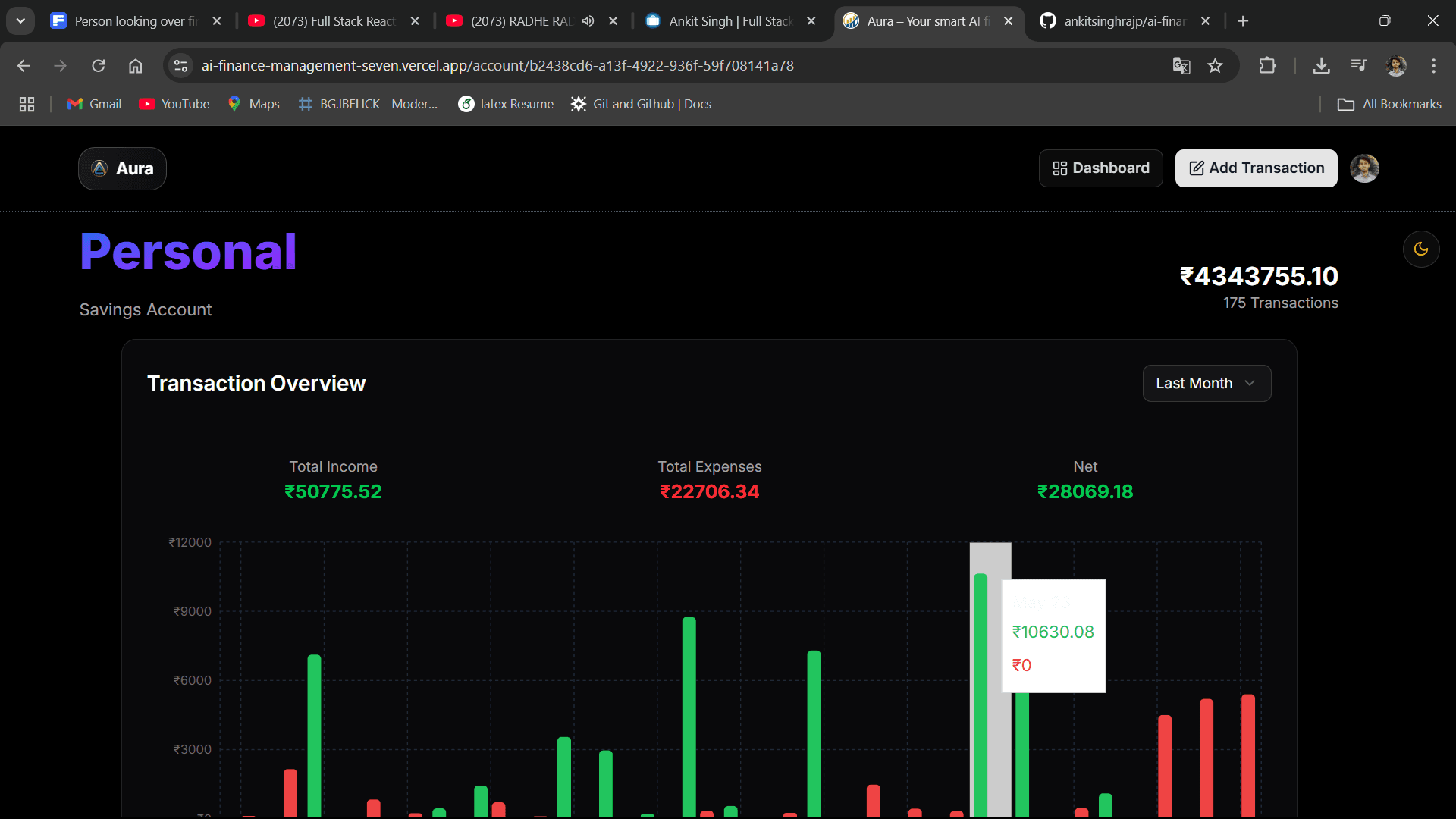Viewport: 1456px width, 819px height.
Task: Open the Chrome Downloads icon
Action: coord(1321,66)
